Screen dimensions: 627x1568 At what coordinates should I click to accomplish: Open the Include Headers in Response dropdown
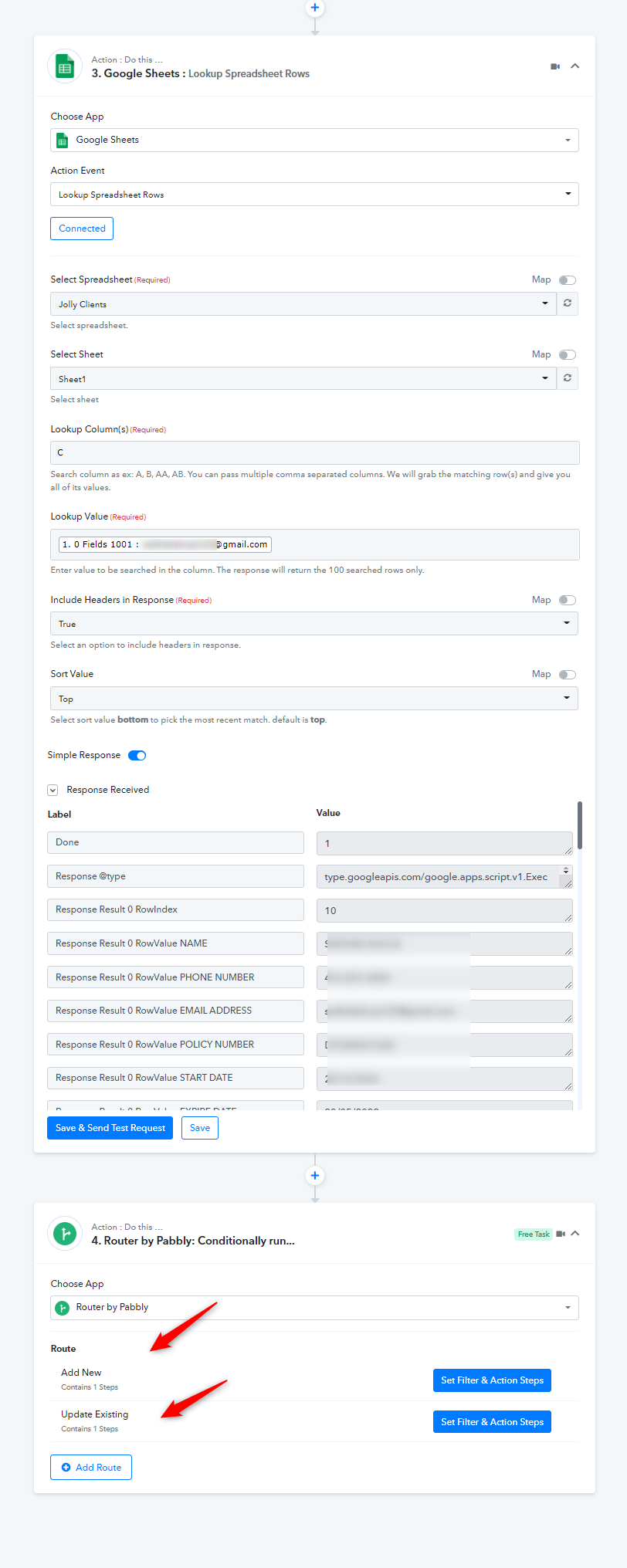pos(314,624)
